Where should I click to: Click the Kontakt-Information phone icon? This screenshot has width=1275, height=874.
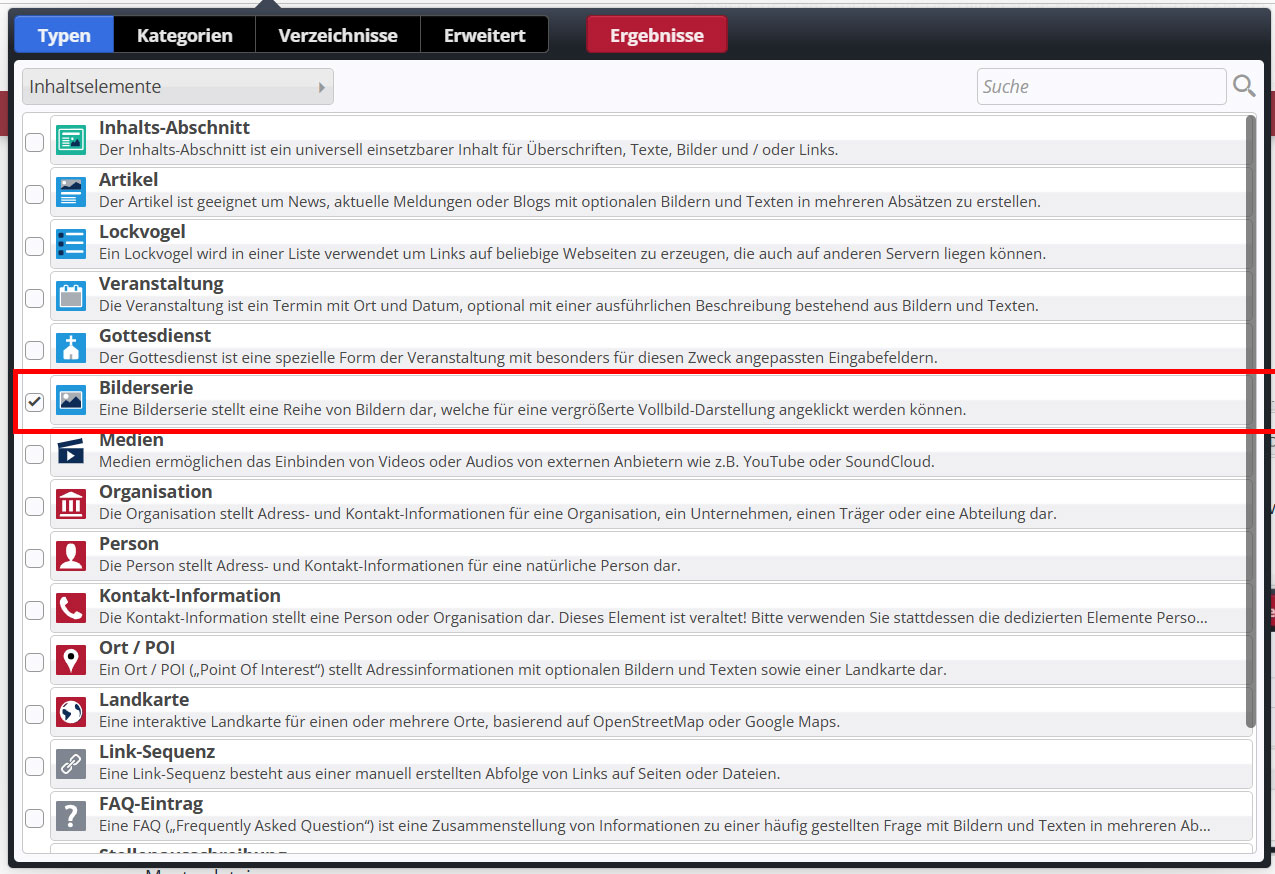[71, 608]
